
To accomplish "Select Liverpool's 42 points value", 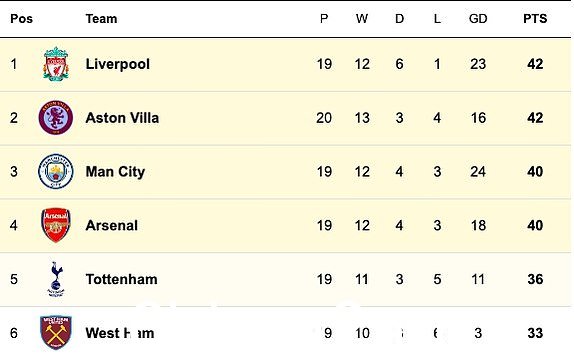I will click(x=535, y=64).
